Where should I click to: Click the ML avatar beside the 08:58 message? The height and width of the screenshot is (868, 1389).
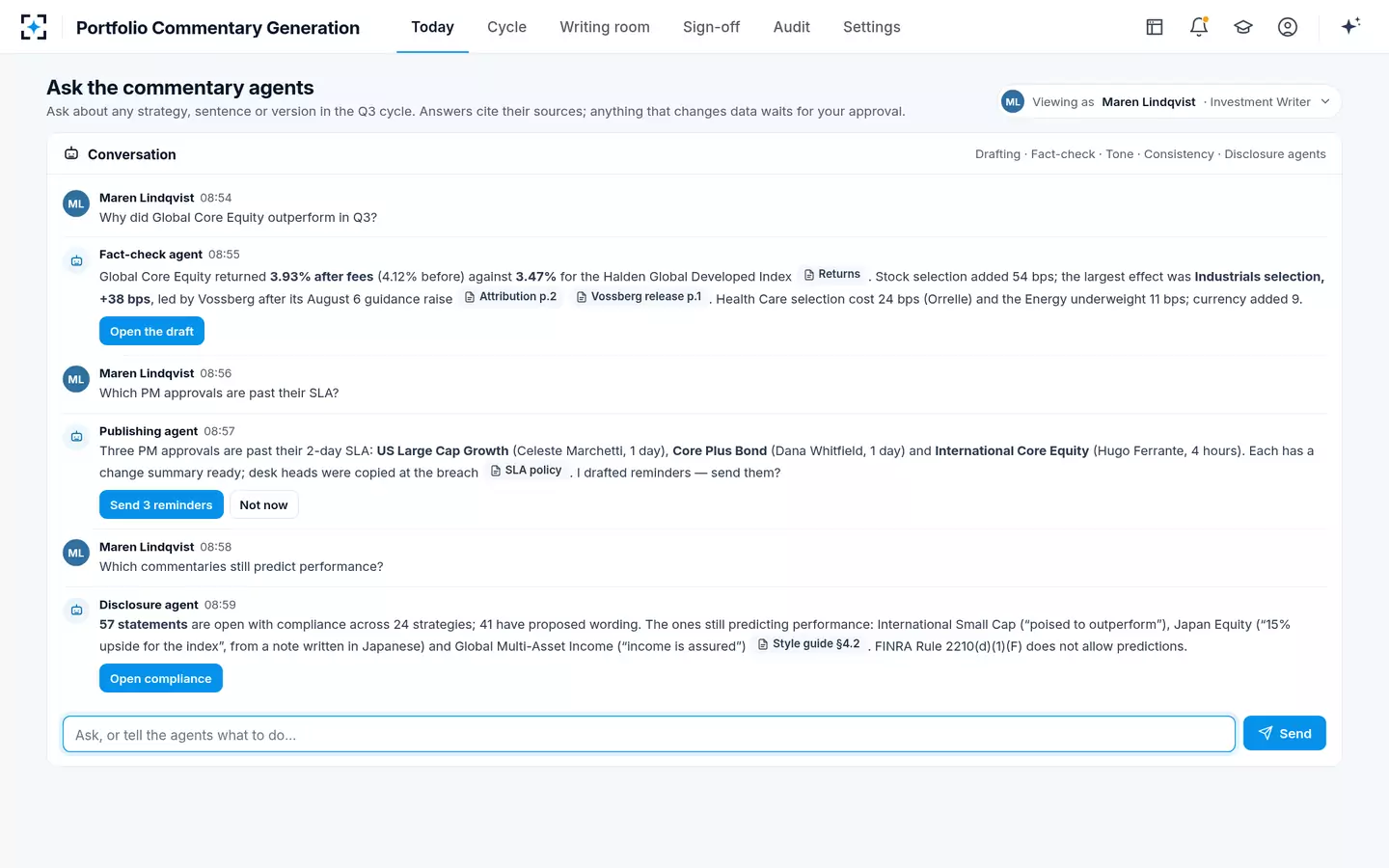76,554
